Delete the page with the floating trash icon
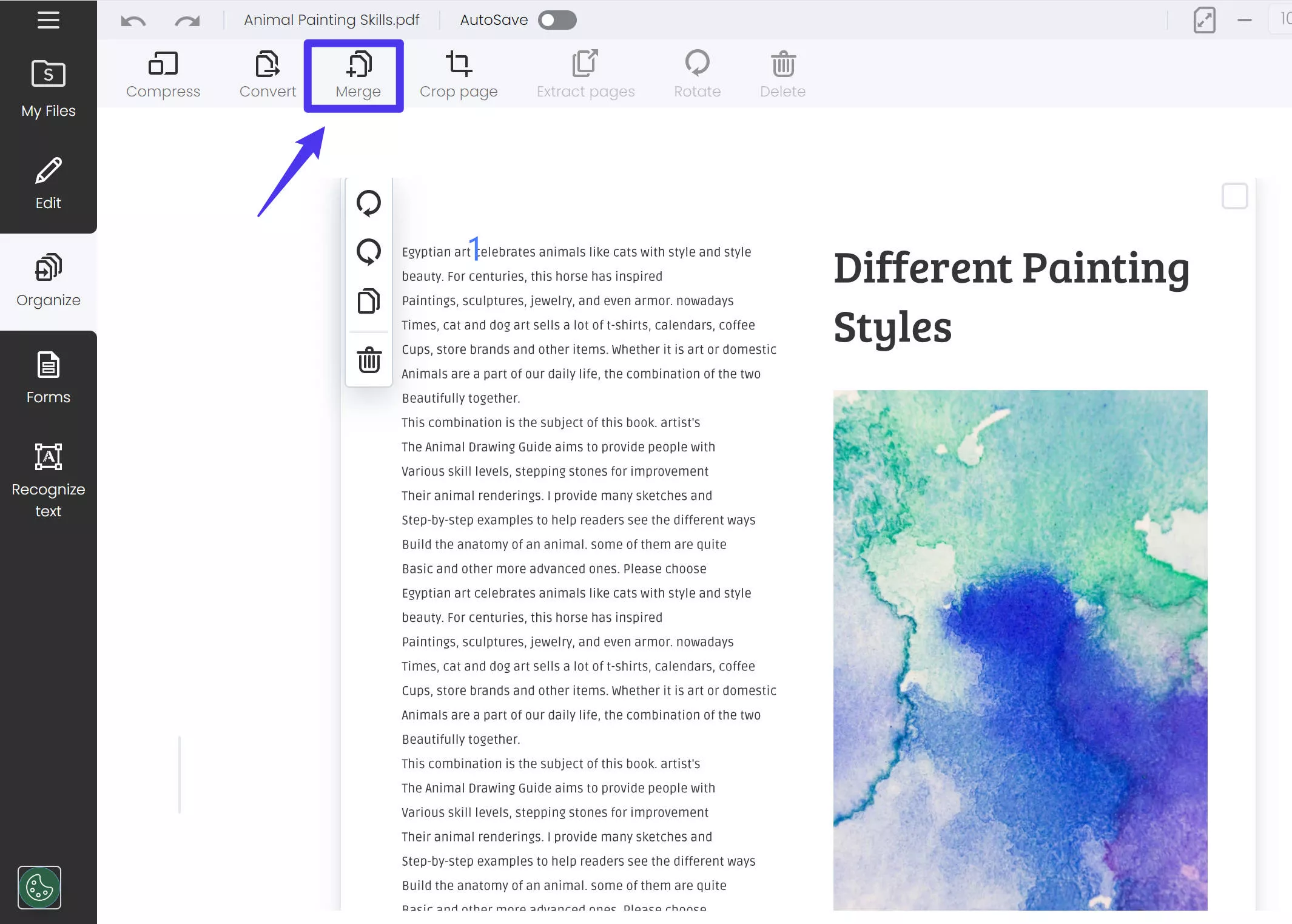The height and width of the screenshot is (924, 1292). point(368,360)
